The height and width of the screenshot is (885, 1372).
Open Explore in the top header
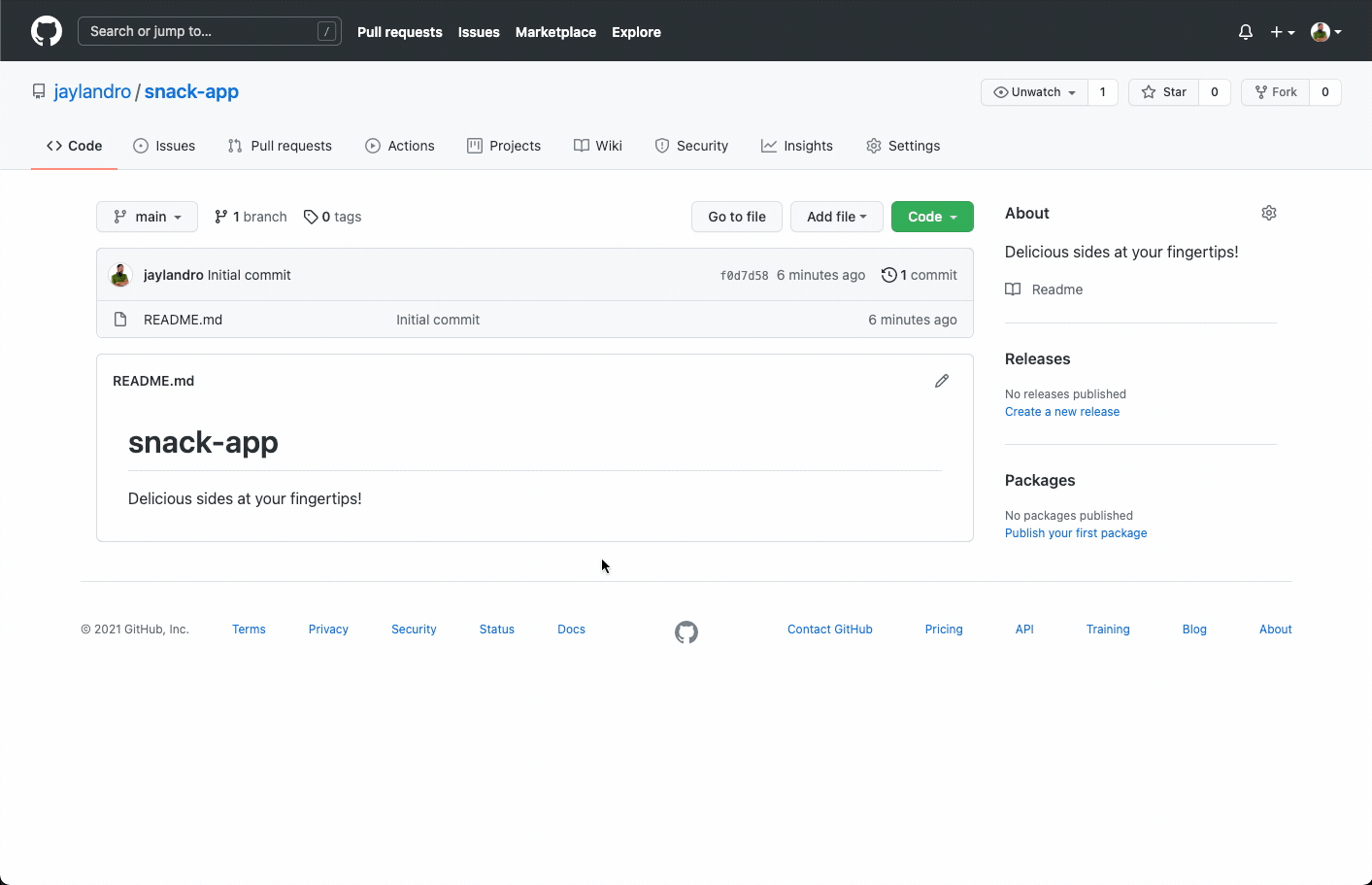(x=636, y=32)
